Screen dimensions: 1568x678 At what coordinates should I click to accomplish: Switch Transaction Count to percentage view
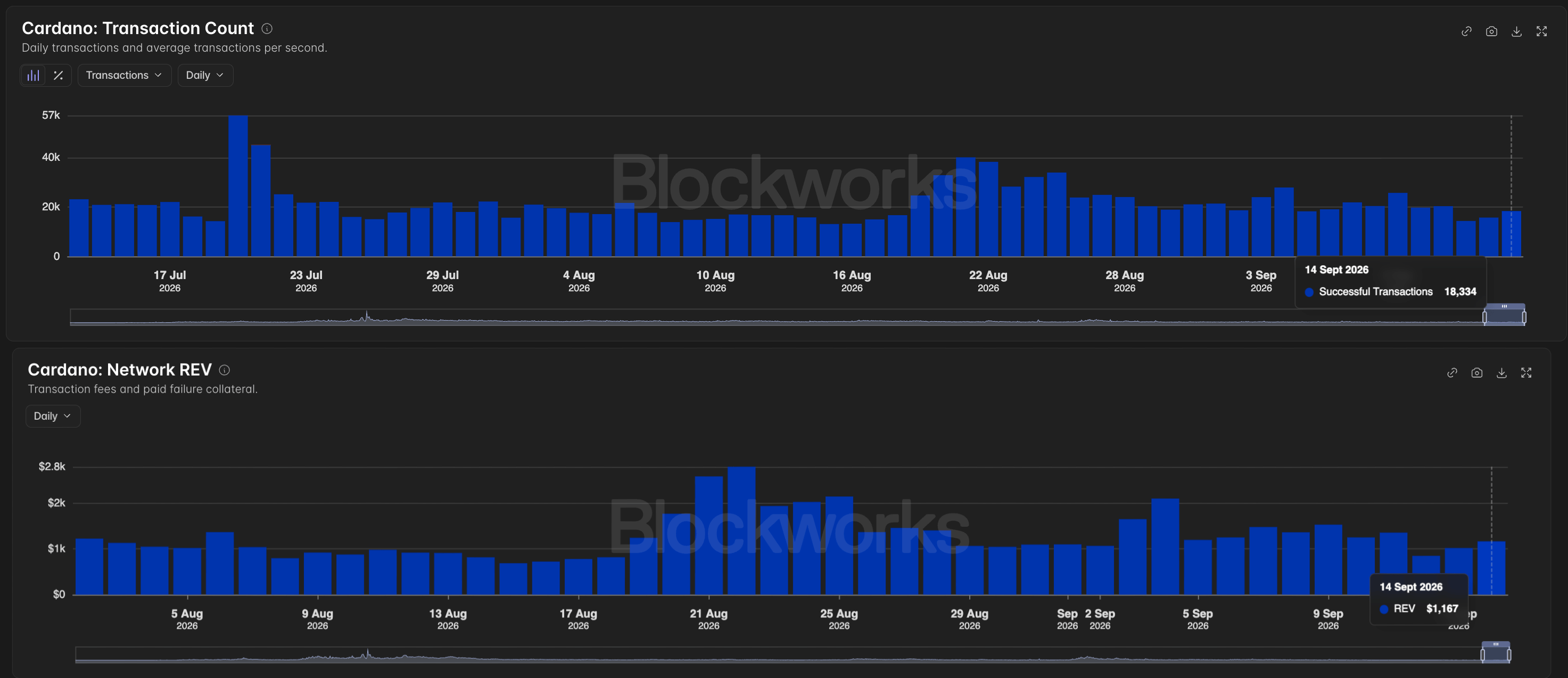point(59,75)
